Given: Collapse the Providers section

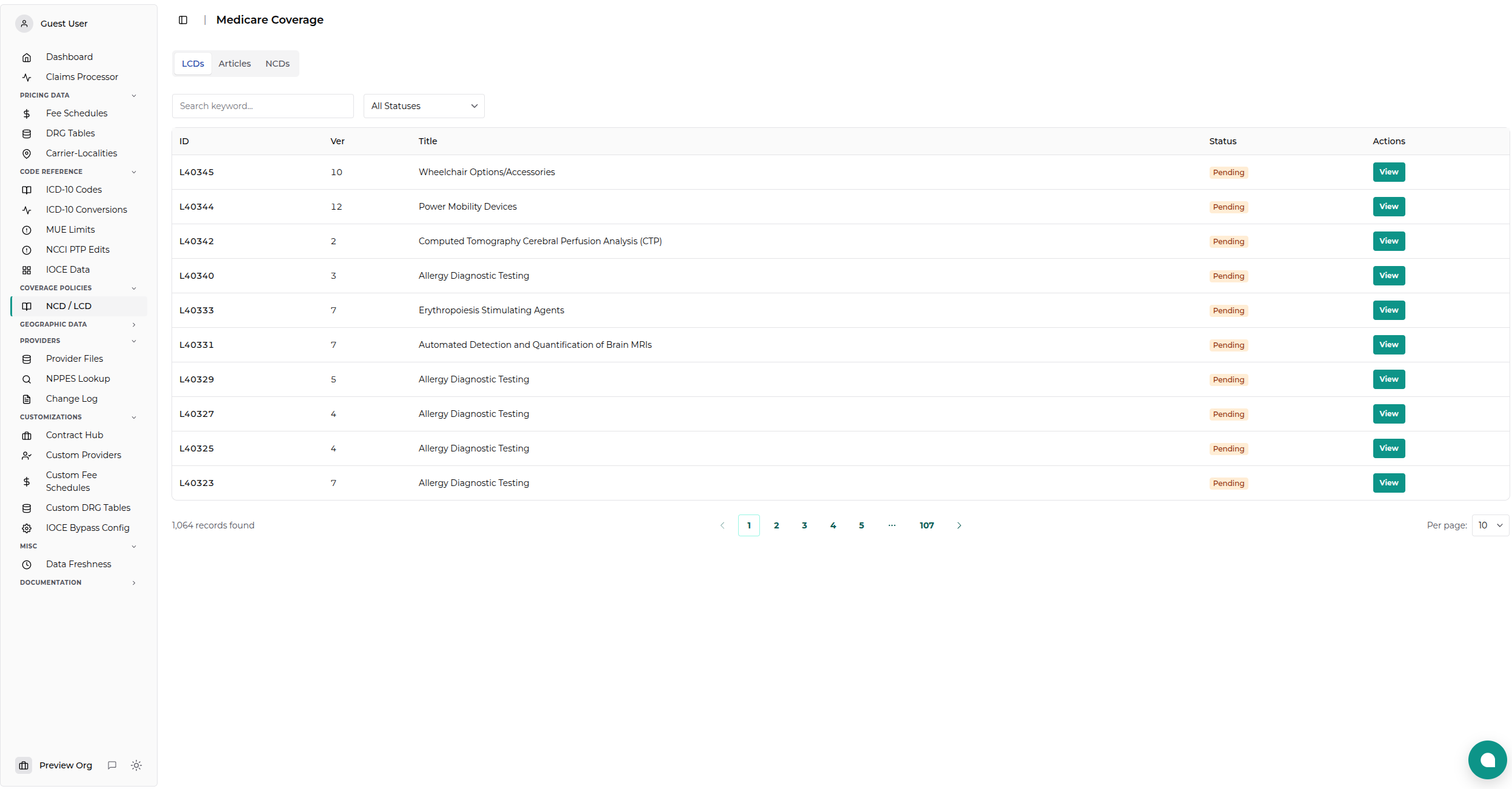Looking at the screenshot, I should [134, 341].
